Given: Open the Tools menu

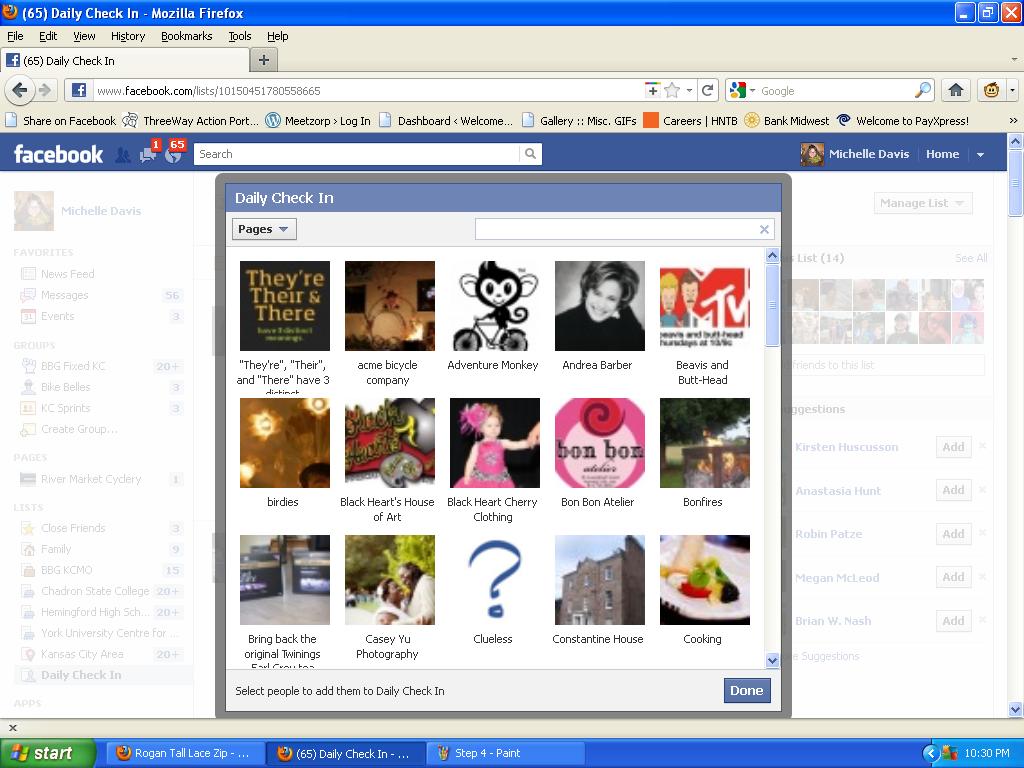Looking at the screenshot, I should (x=240, y=36).
